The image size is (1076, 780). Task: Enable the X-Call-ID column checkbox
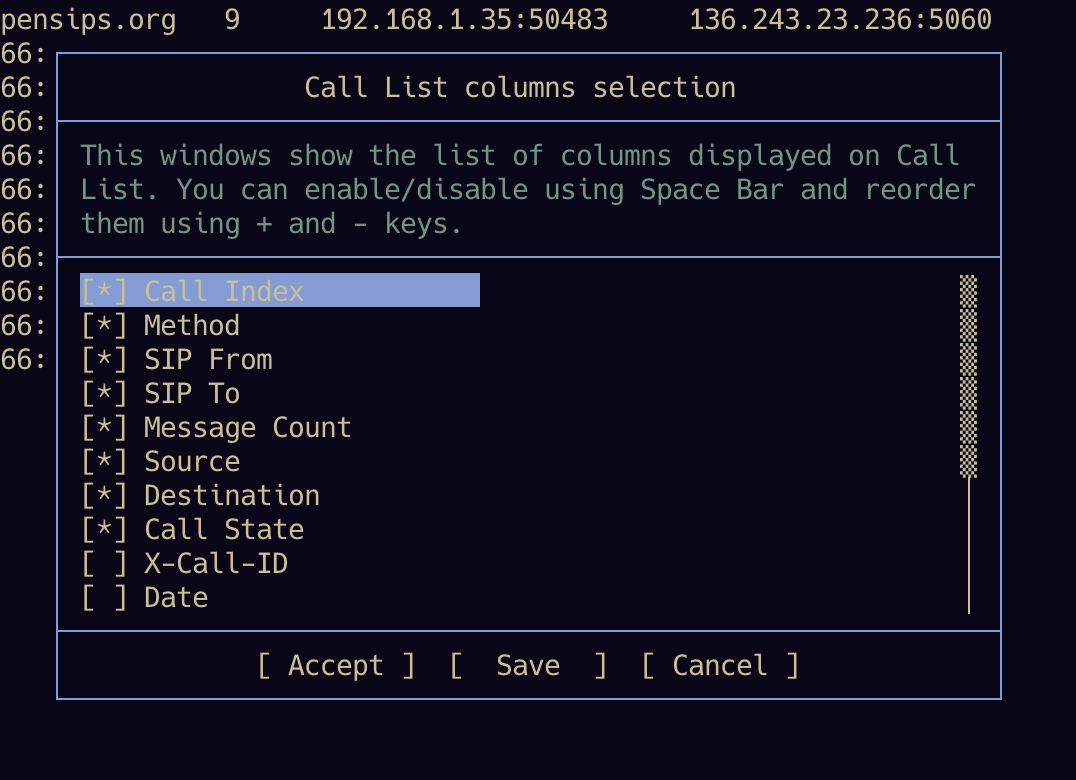pyautogui.click(x=104, y=563)
